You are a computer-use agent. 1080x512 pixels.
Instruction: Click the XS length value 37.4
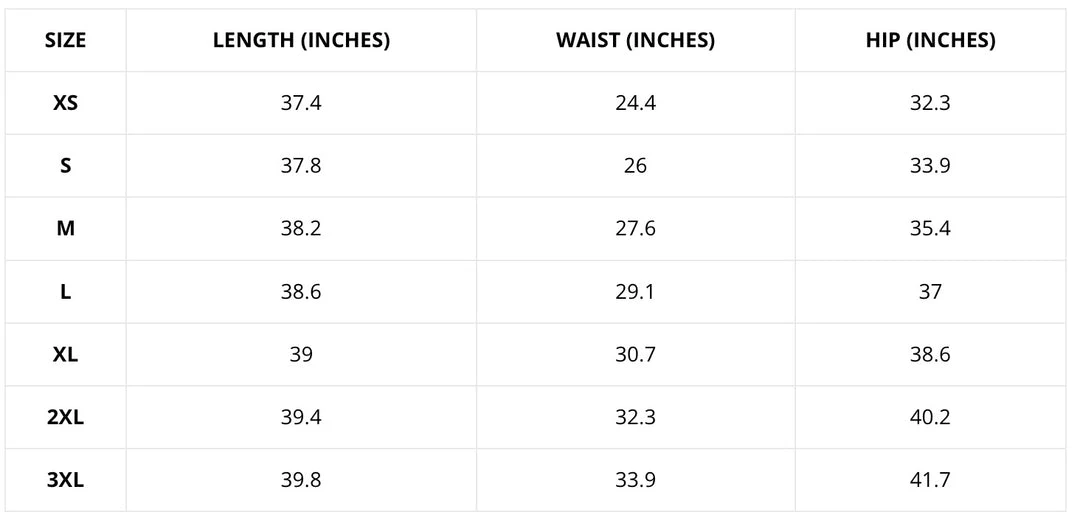coord(301,103)
